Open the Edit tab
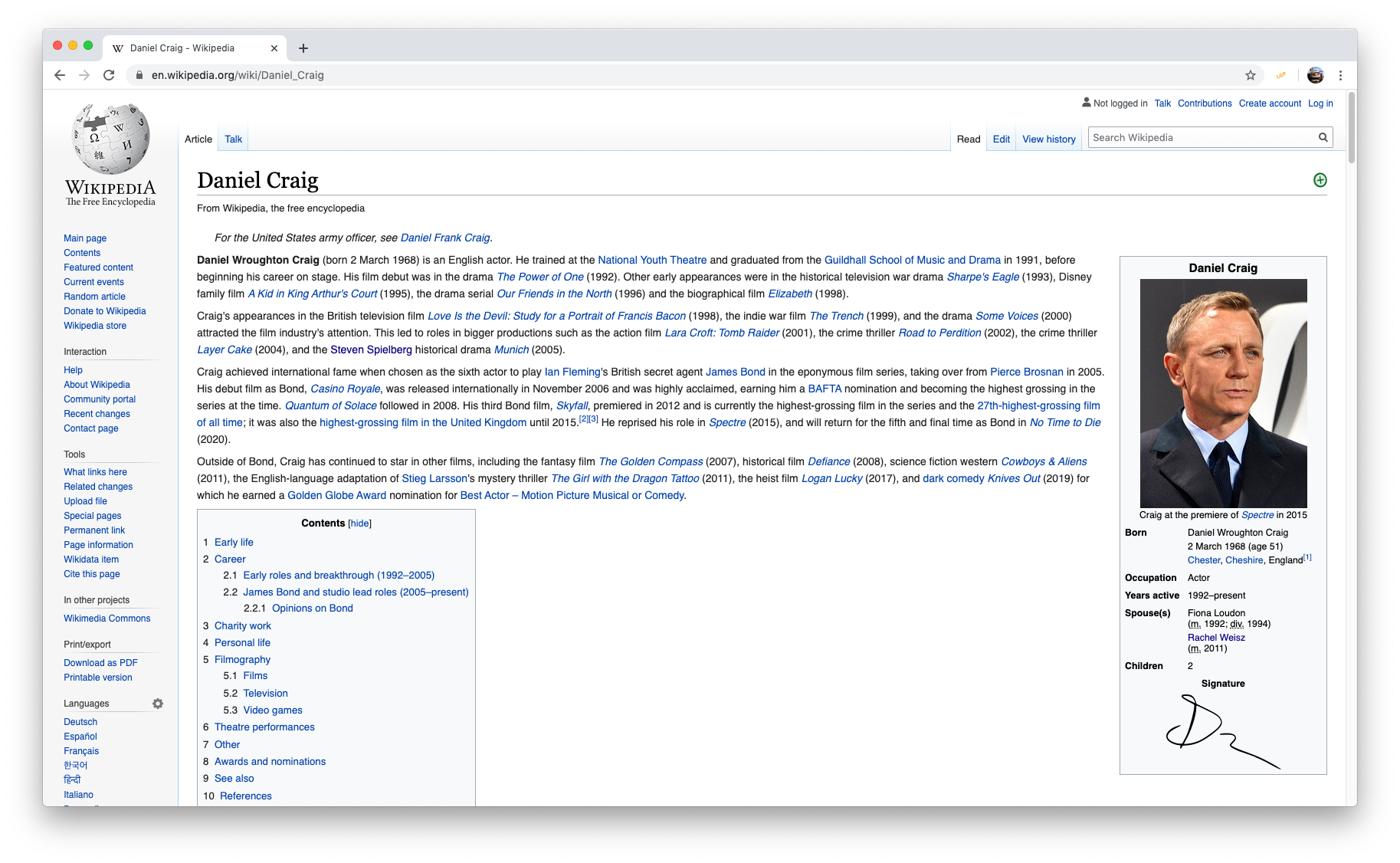Screen dimensions: 1400x863 click(1002, 139)
